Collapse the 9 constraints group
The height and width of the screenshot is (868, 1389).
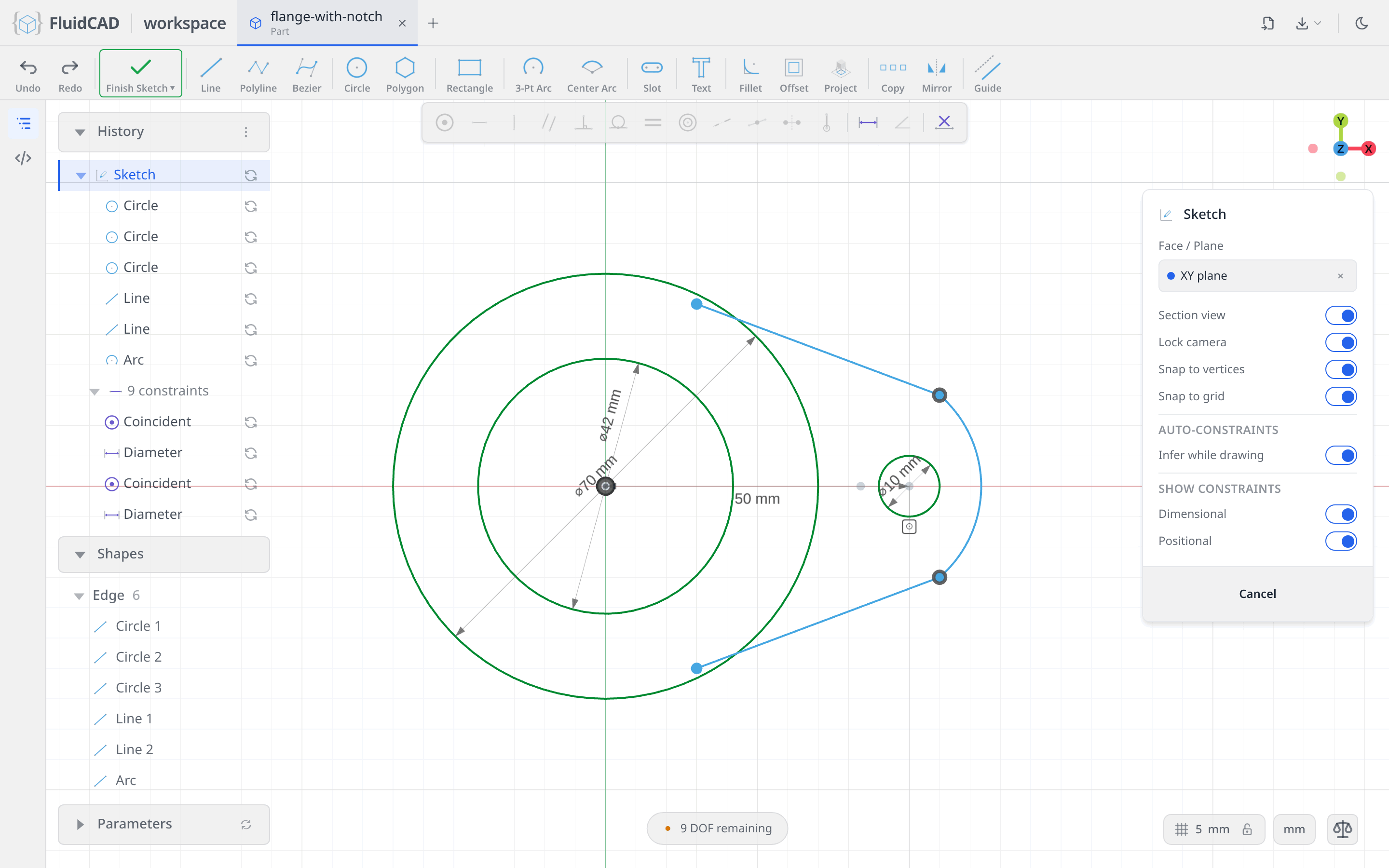tap(95, 391)
